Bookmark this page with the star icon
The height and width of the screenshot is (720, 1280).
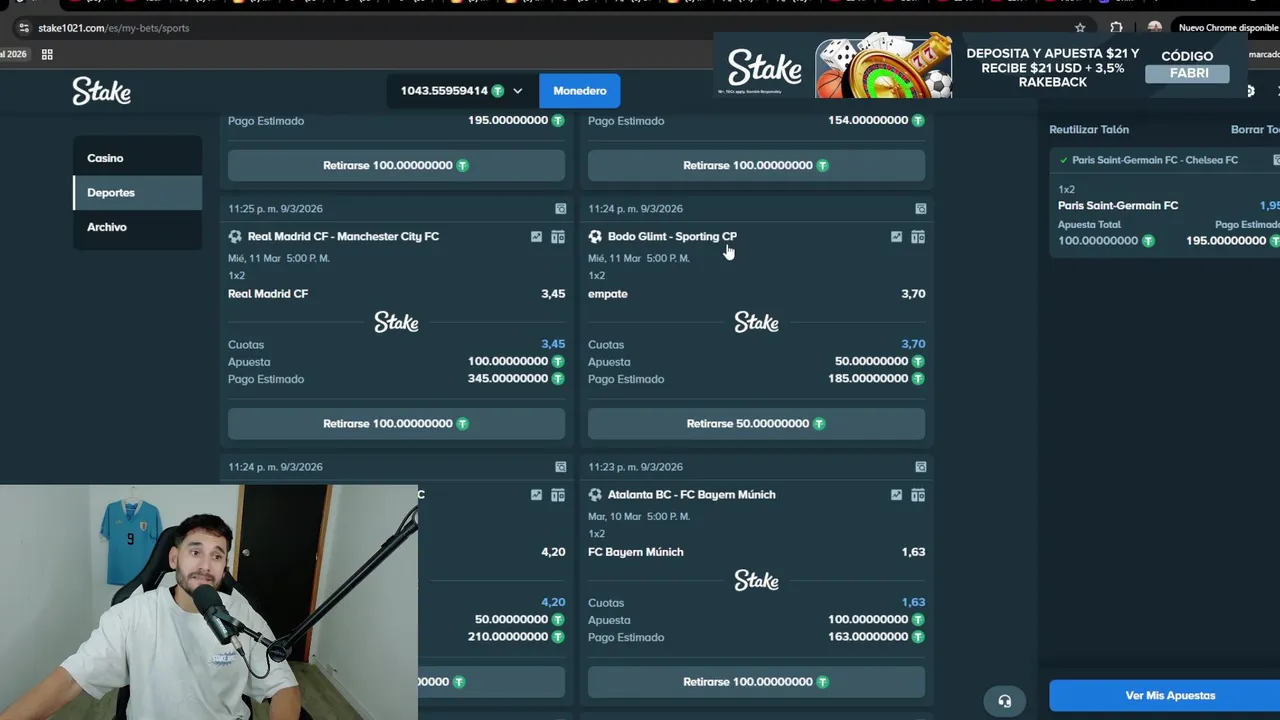(x=1080, y=28)
